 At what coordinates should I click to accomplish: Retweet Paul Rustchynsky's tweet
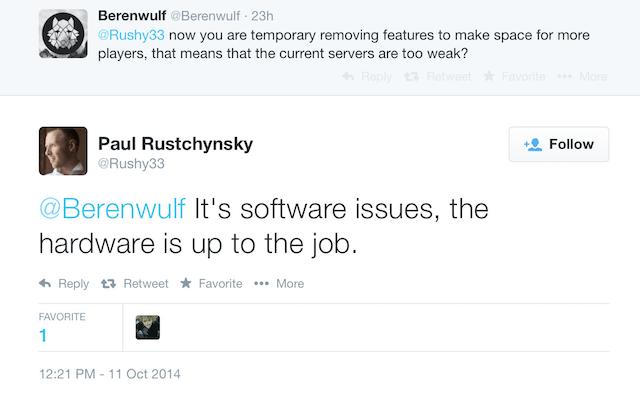[x=135, y=284]
